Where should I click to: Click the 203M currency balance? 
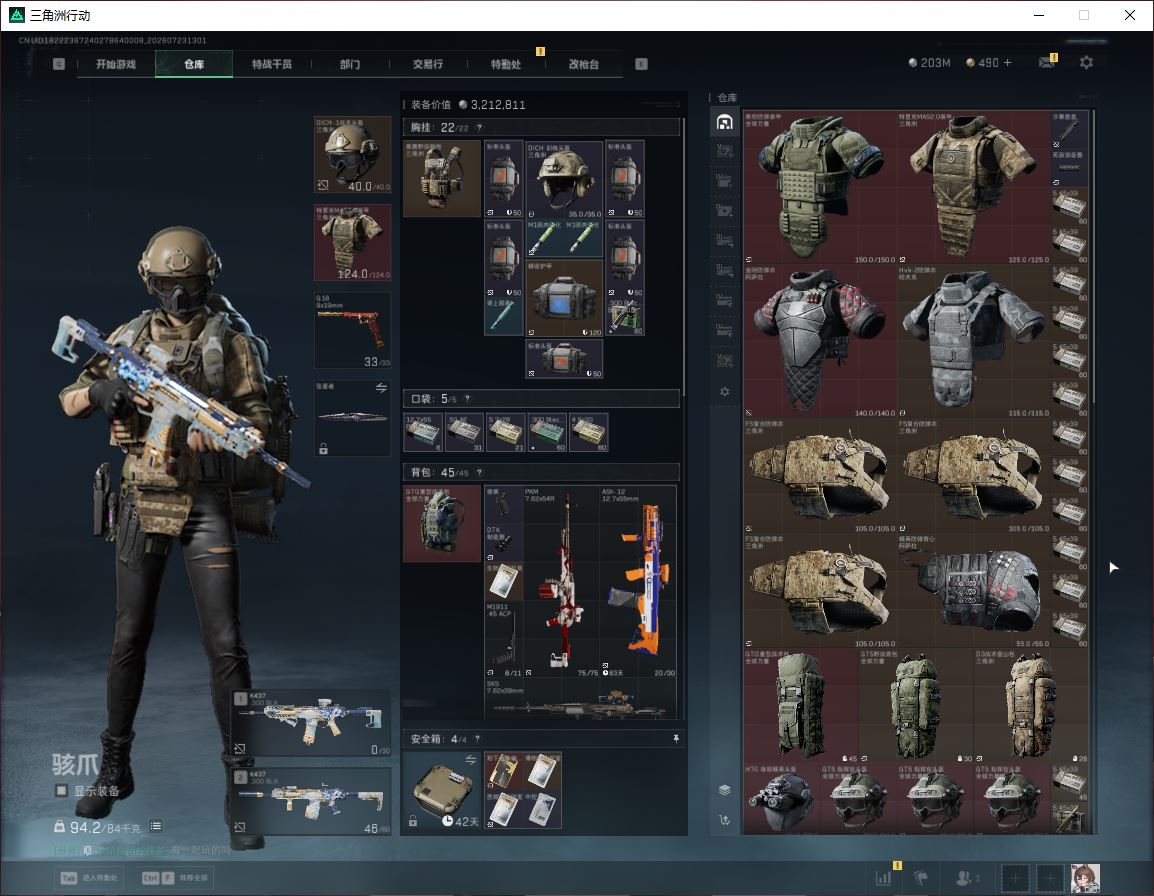(930, 63)
